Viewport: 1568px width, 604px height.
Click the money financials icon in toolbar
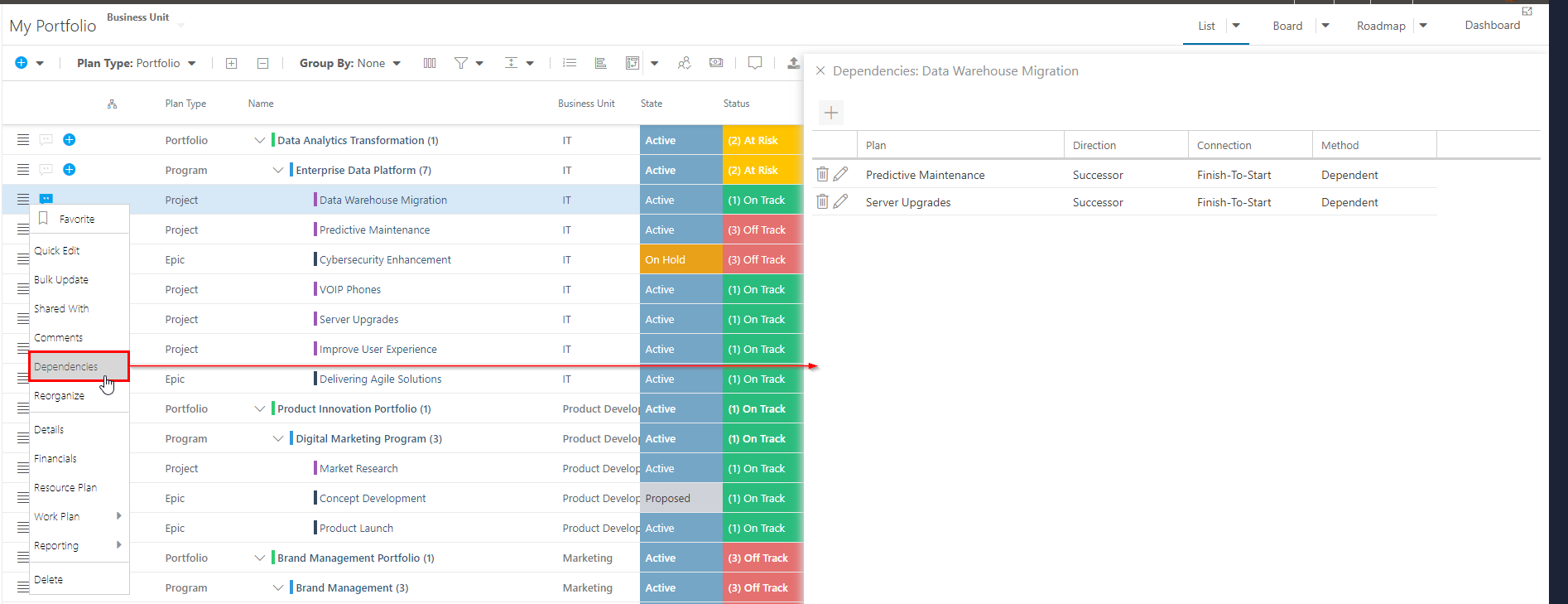[x=716, y=63]
